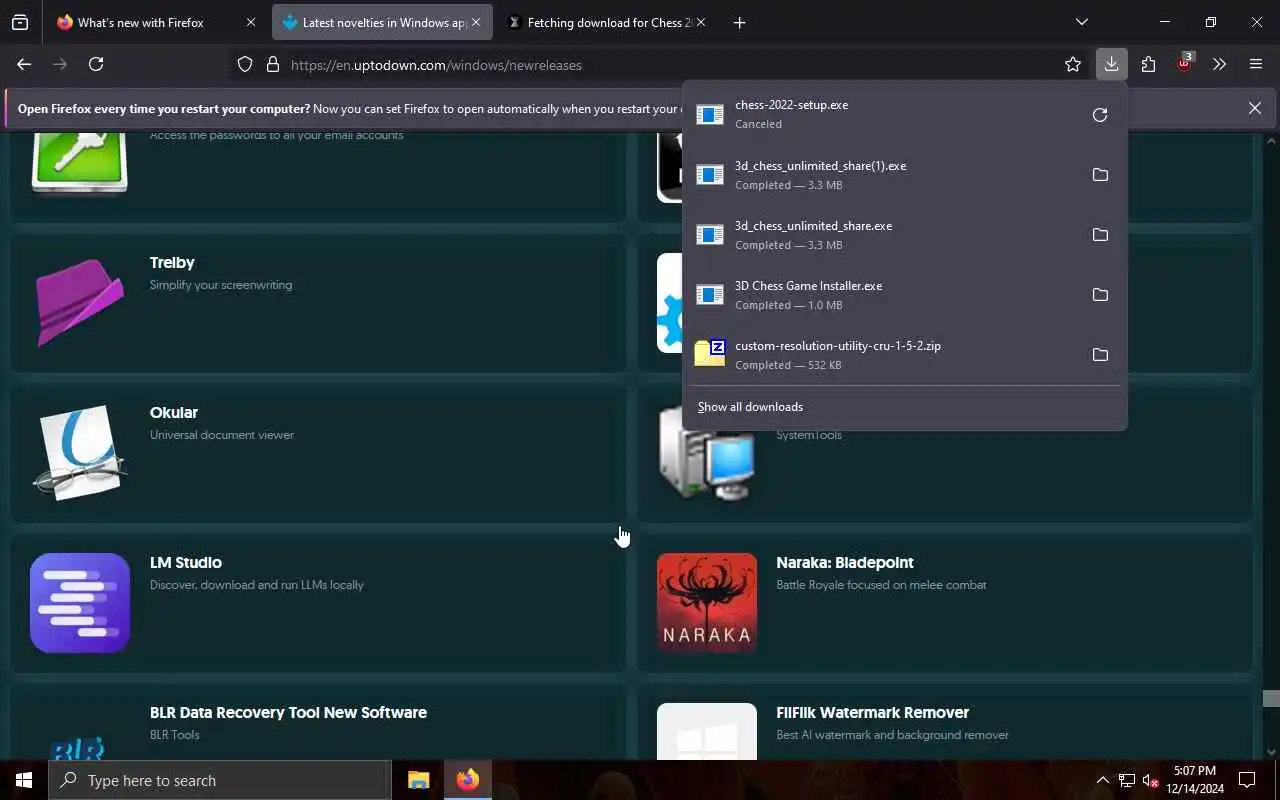1280x800 pixels.
Task: Open the taskbar notification center icon
Action: (x=1247, y=780)
